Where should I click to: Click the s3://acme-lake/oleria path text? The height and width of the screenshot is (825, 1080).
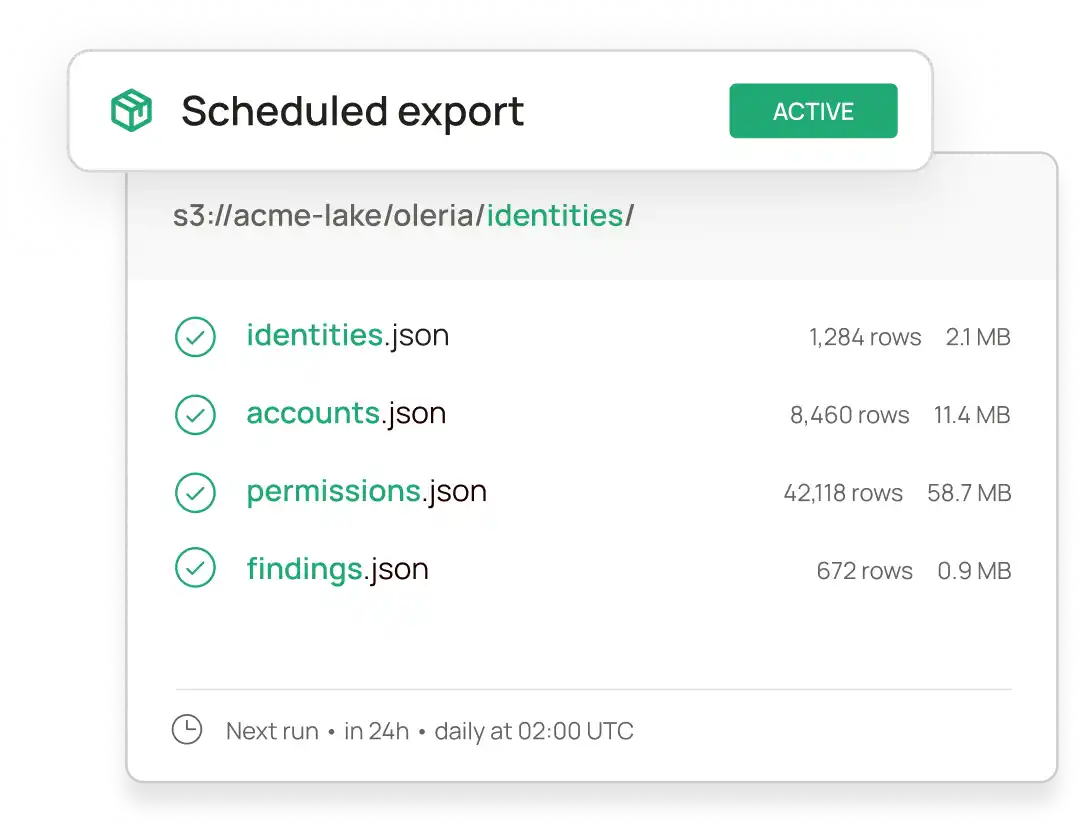328,216
